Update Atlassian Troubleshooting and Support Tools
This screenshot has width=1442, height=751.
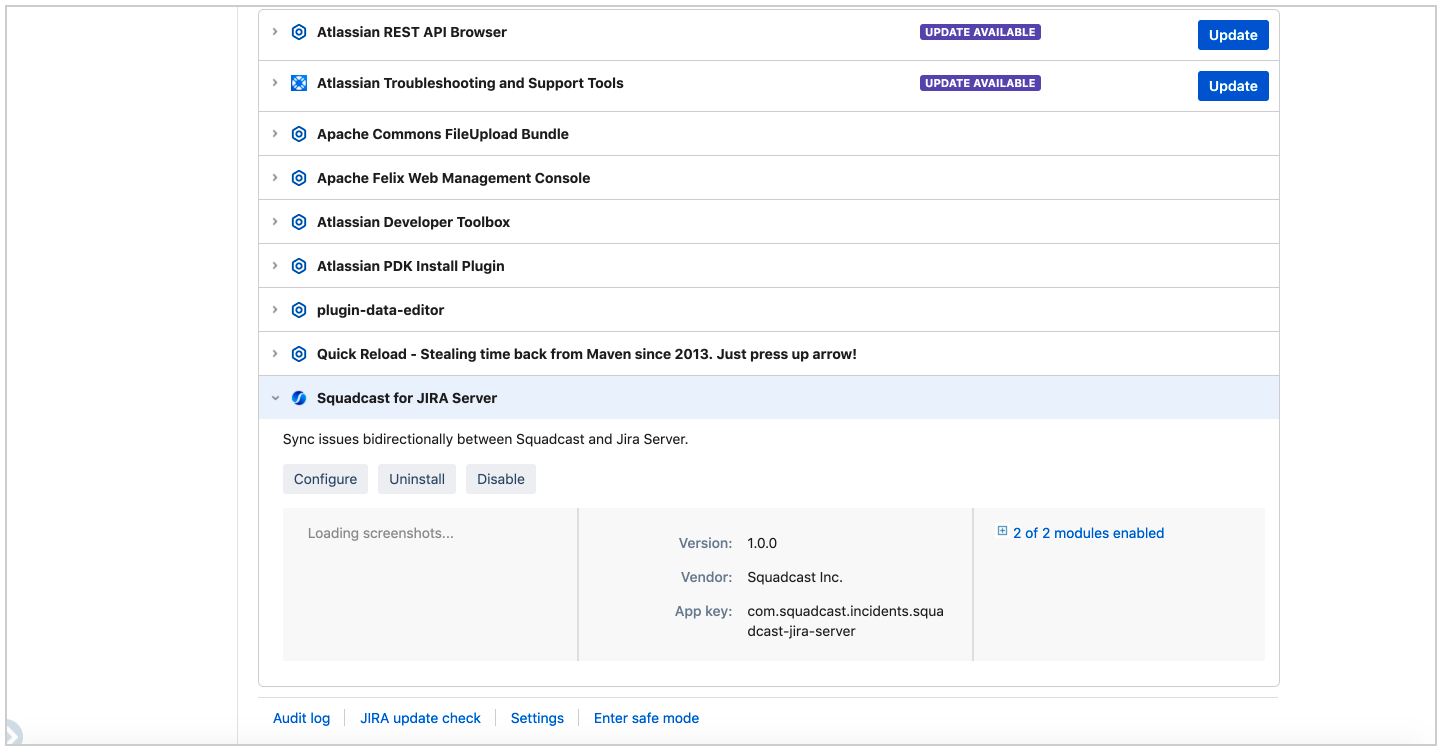[1233, 86]
